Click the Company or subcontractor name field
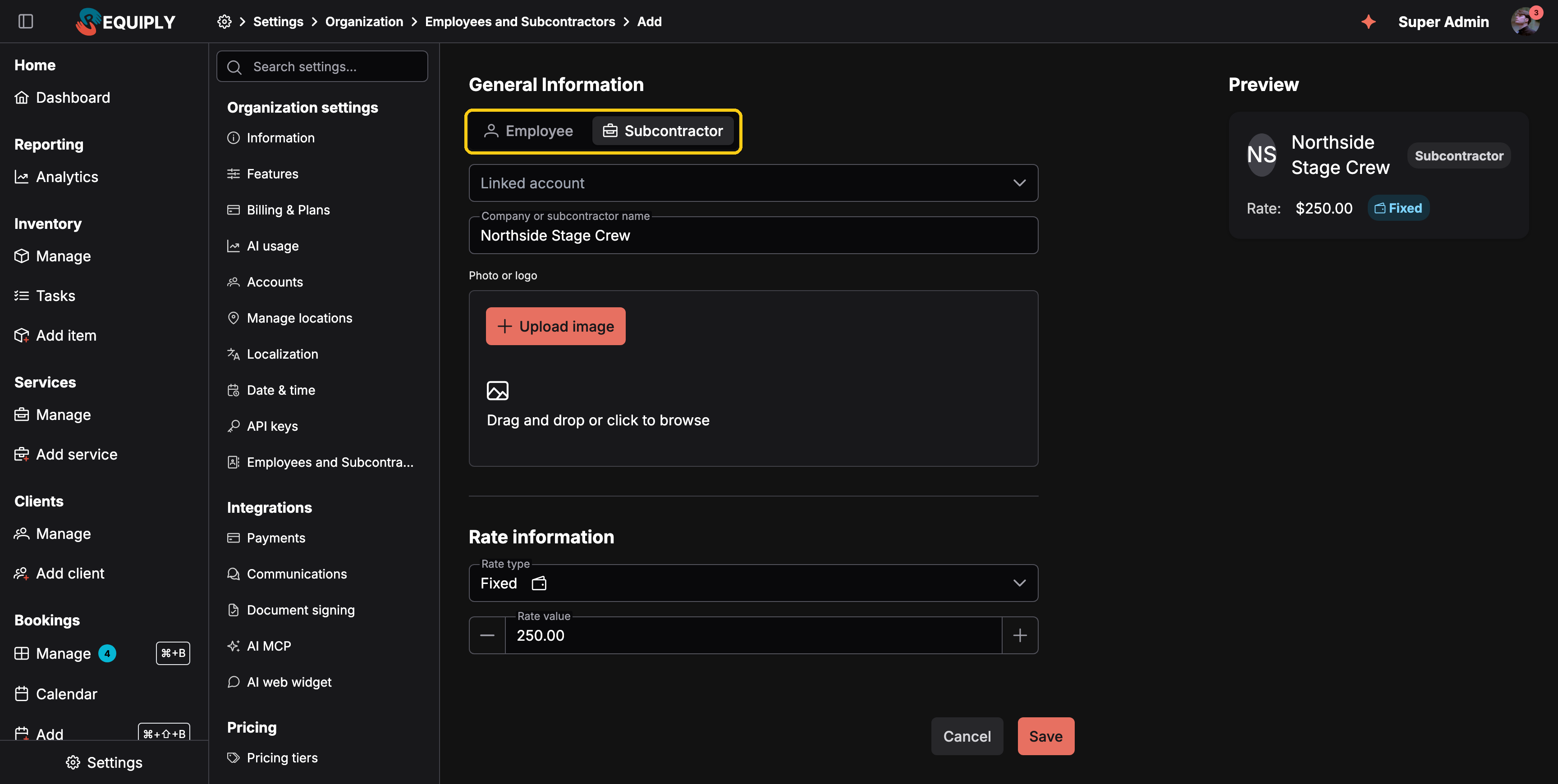1558x784 pixels. coord(753,236)
